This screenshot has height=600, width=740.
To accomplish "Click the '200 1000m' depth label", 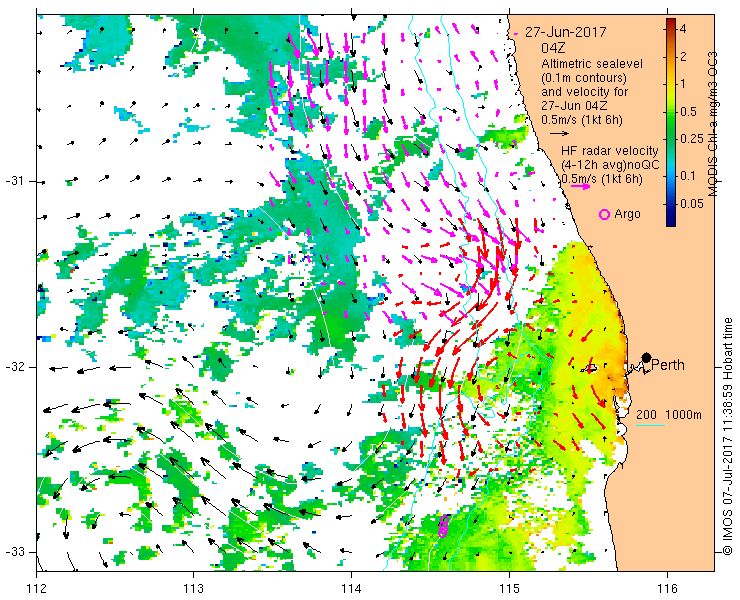I will [669, 415].
